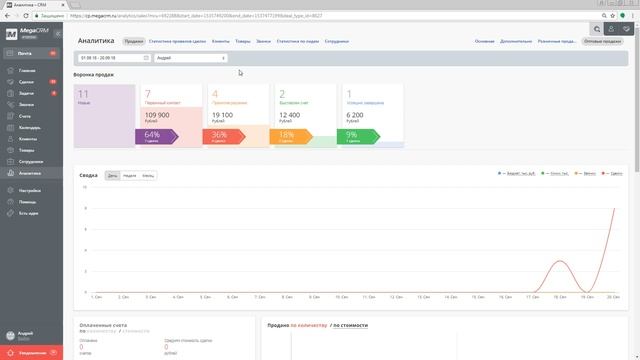Select the Дополнительно funnel option

(516, 41)
